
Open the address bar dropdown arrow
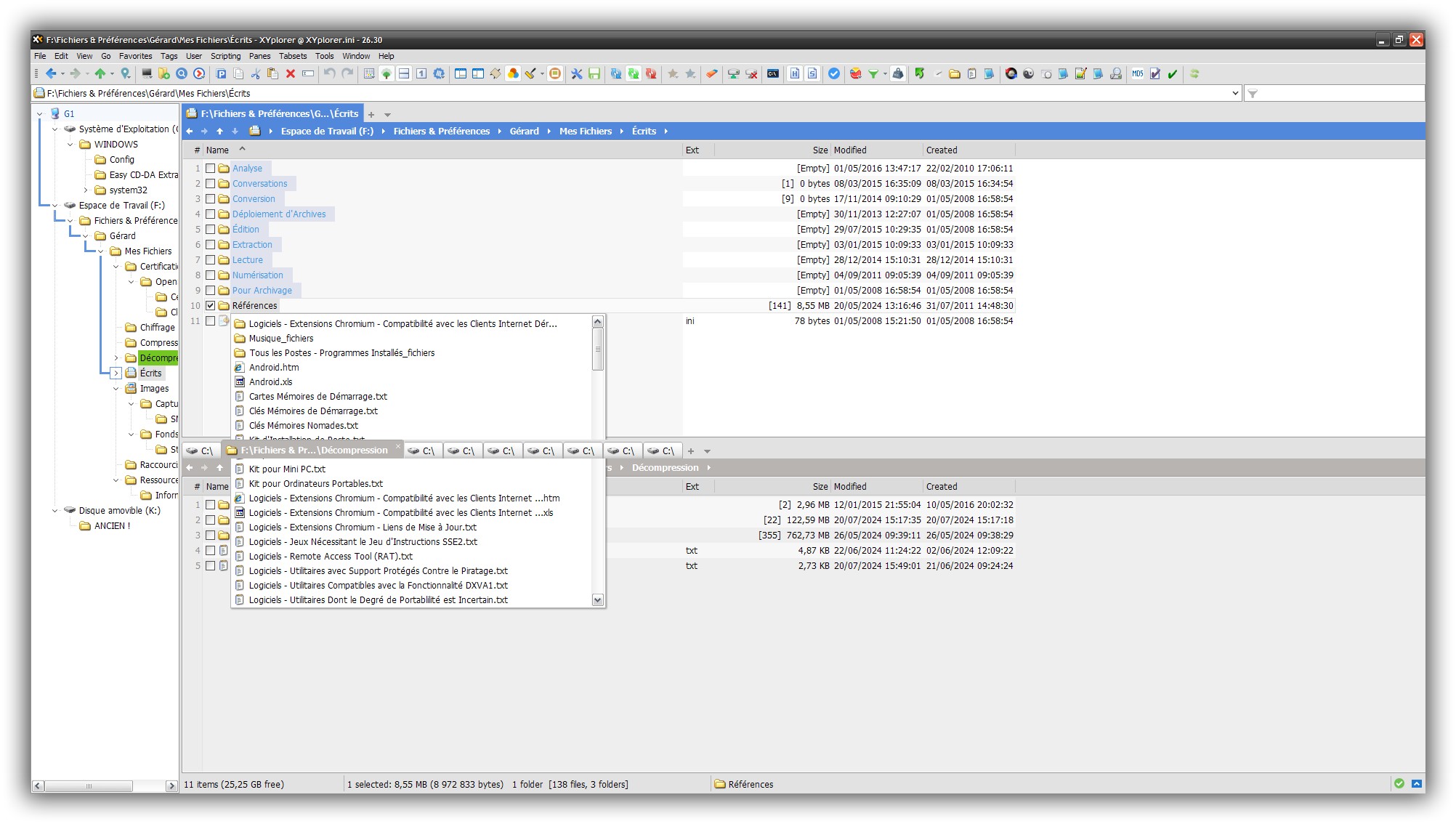[1235, 93]
